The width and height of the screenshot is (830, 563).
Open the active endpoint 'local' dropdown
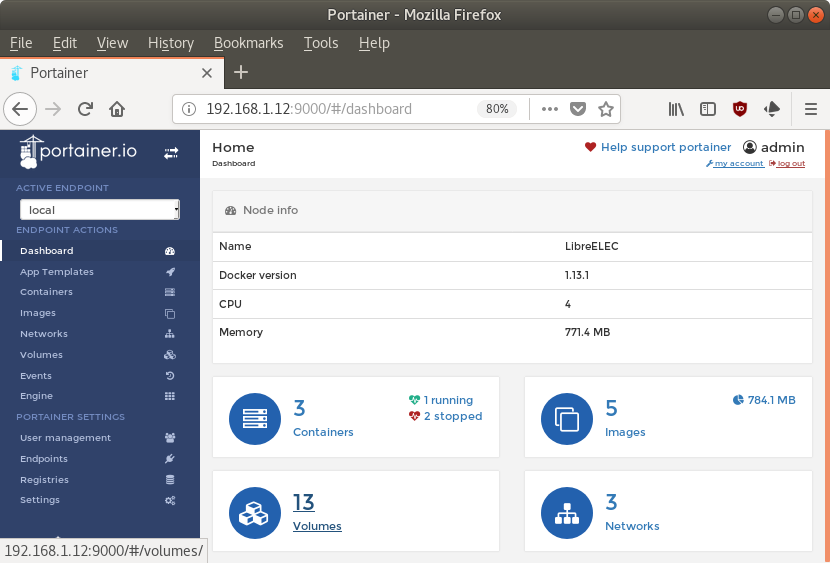coord(100,210)
